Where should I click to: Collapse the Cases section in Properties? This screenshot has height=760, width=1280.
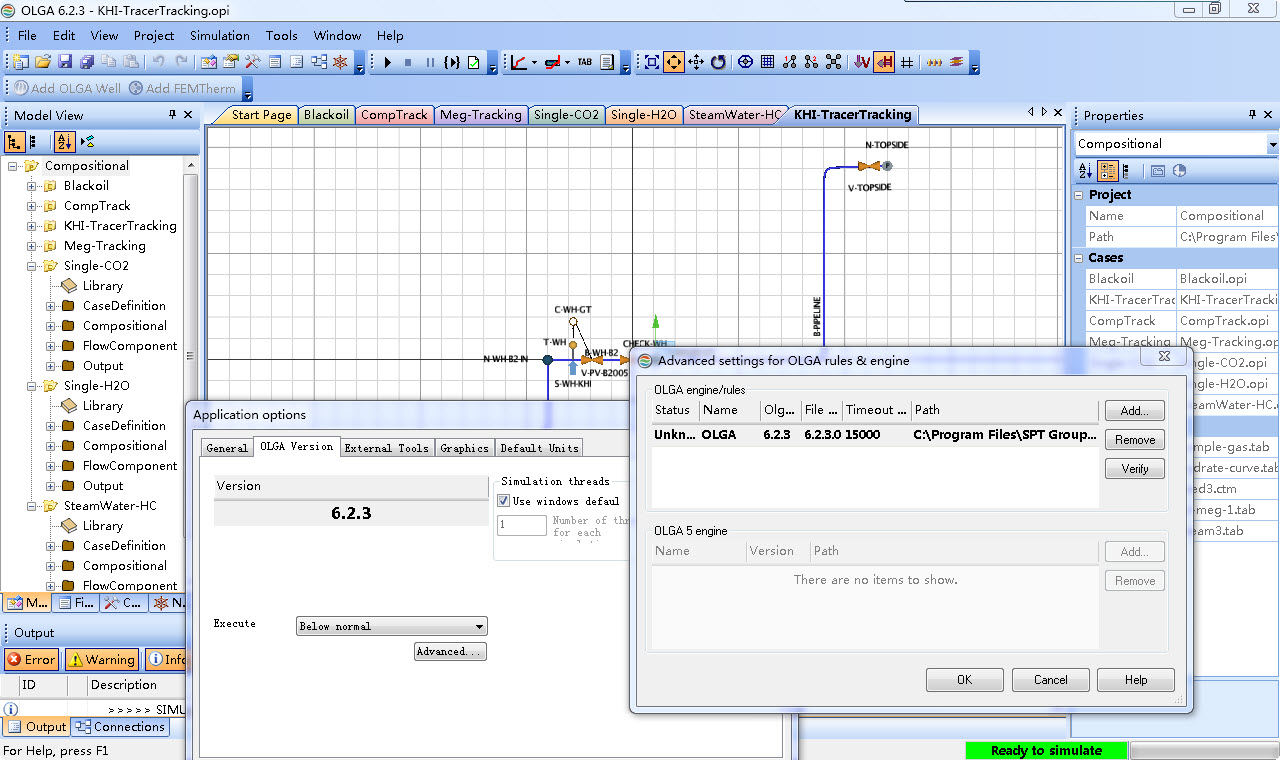point(1081,258)
